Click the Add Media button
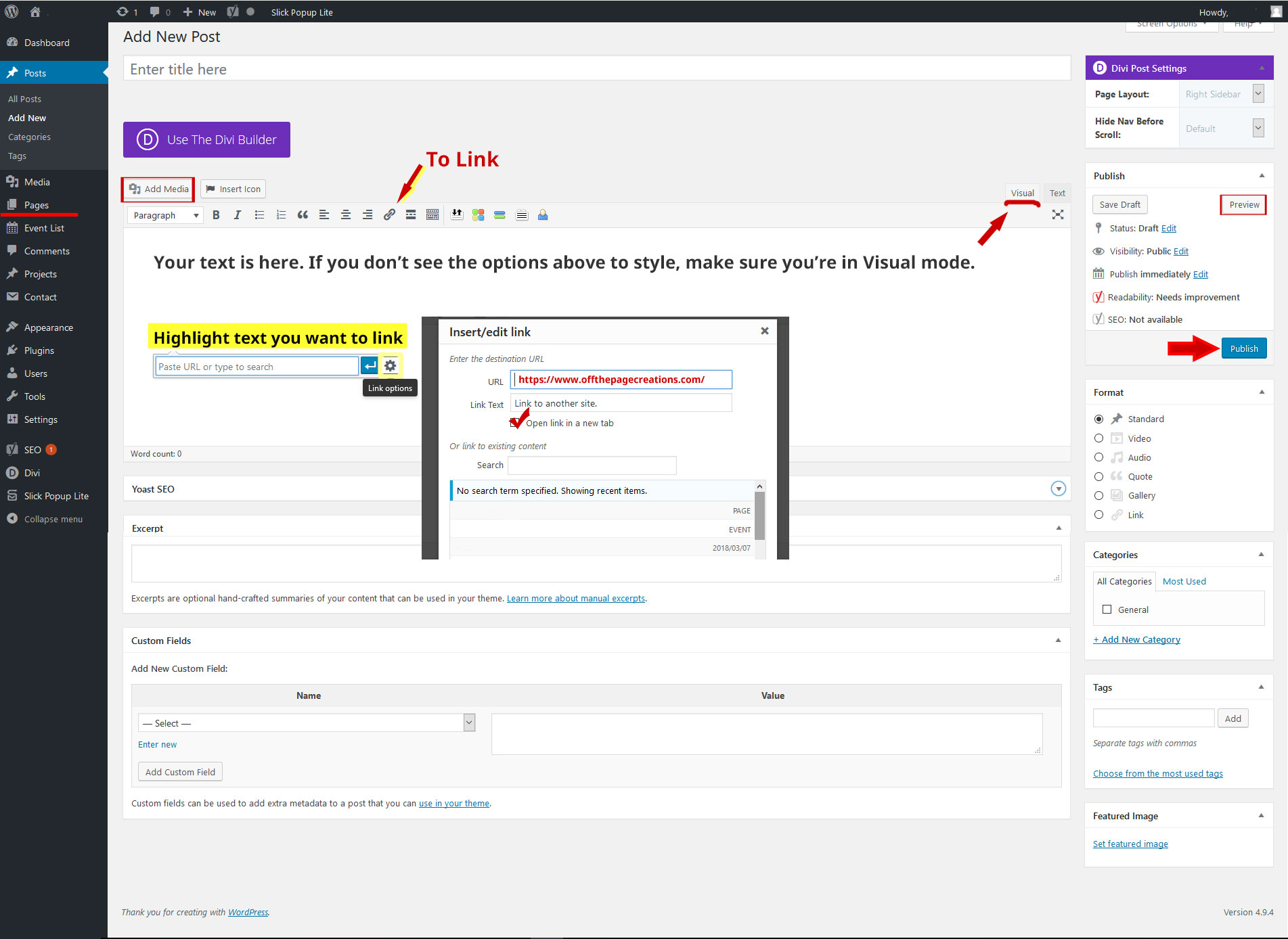Screen dimensions: 1288x939 158,189
